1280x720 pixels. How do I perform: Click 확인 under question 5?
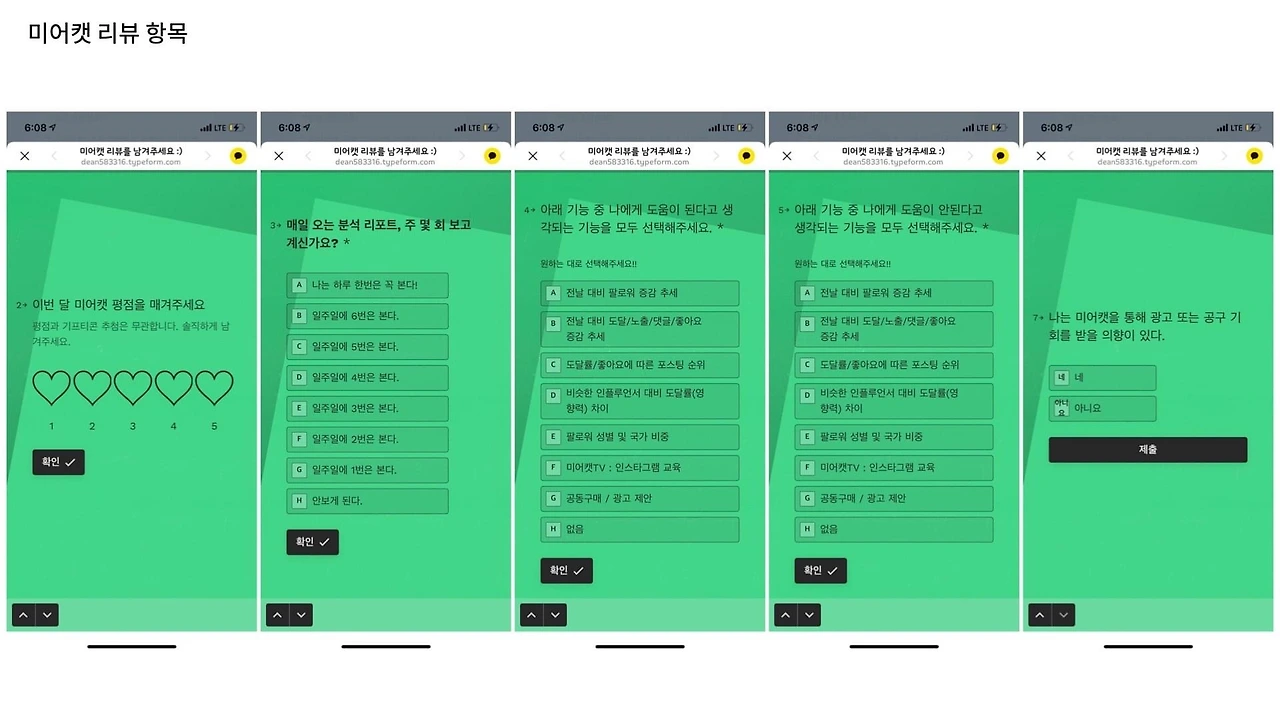(x=821, y=571)
